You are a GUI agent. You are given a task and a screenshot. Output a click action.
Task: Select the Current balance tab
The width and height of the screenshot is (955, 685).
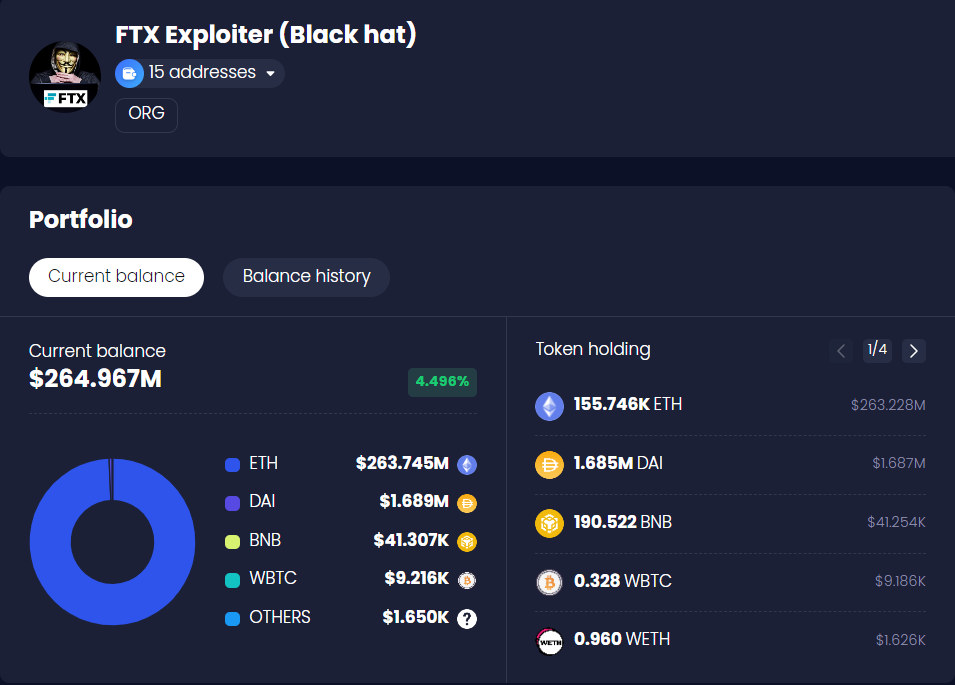(x=116, y=277)
